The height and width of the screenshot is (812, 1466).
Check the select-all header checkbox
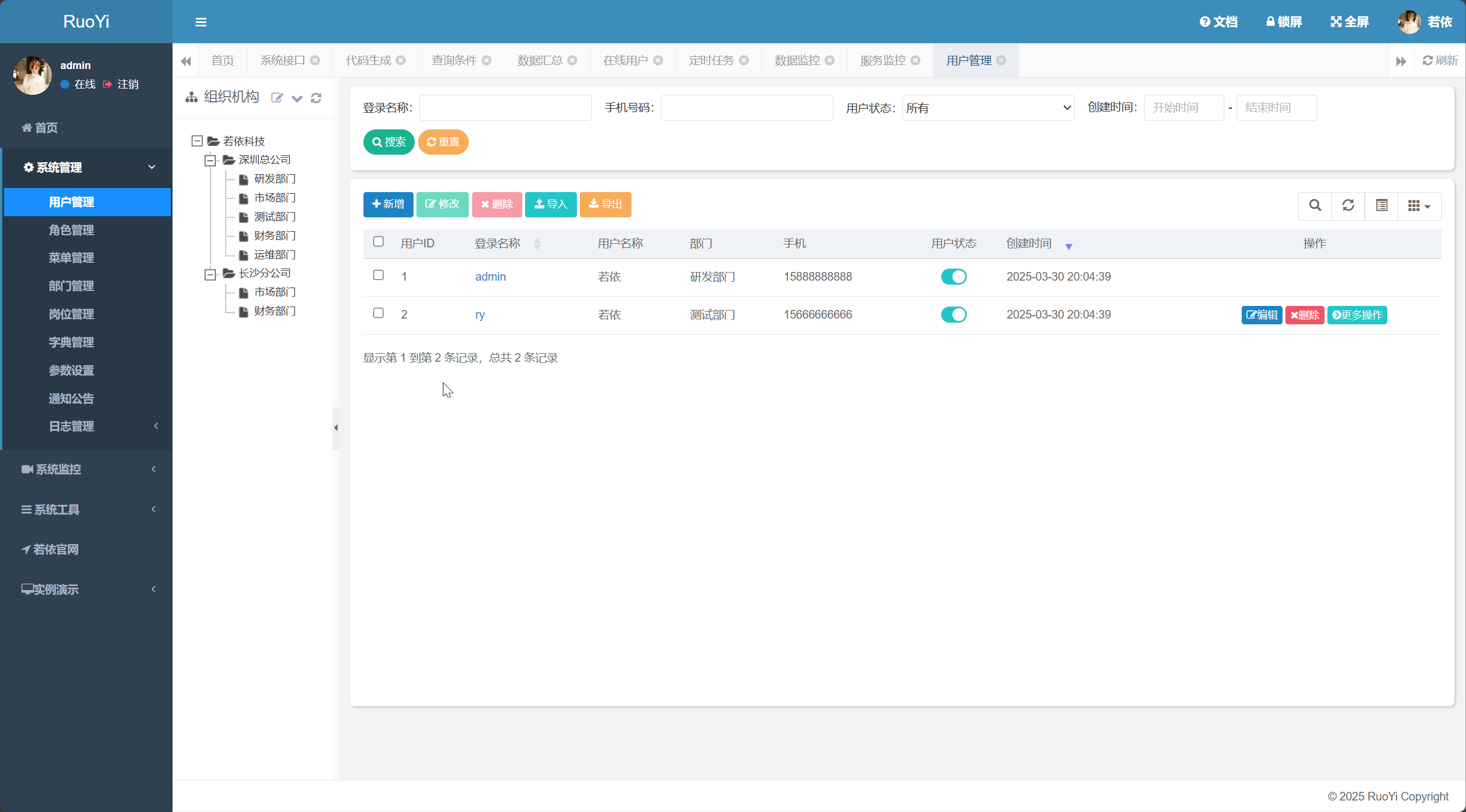[378, 242]
